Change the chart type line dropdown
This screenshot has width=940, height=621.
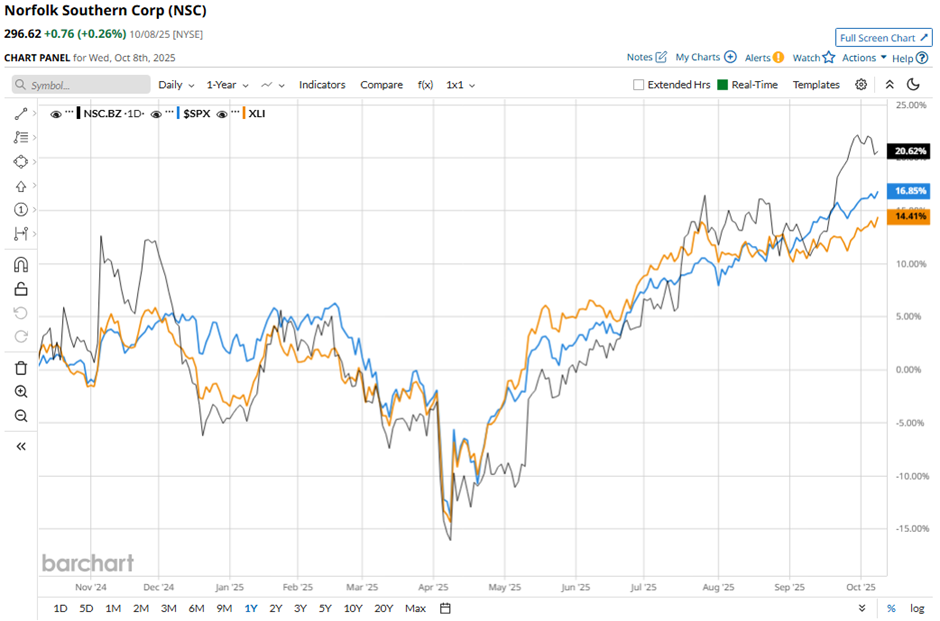273,85
